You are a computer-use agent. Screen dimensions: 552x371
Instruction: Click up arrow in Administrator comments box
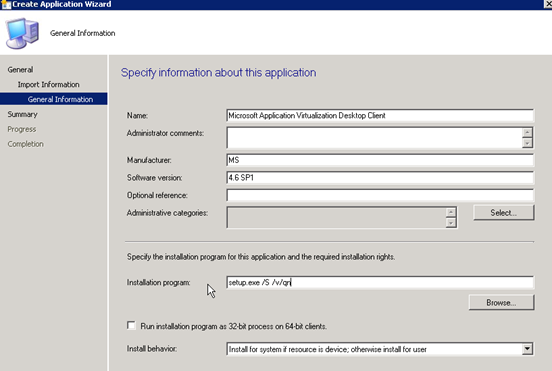(527, 133)
